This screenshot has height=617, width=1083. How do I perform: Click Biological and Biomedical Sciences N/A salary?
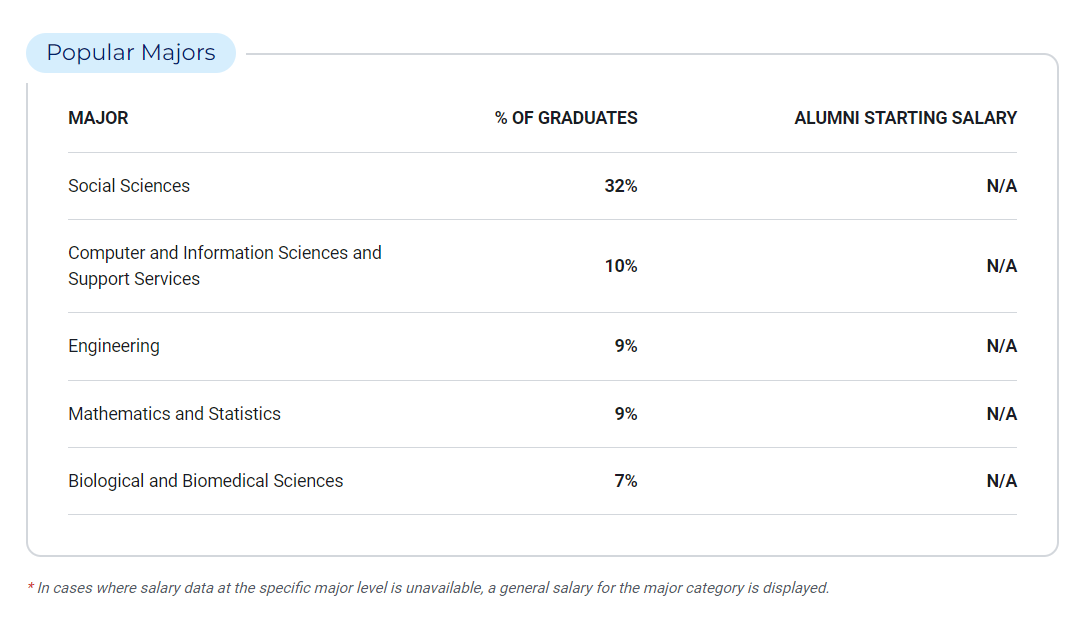(1001, 481)
